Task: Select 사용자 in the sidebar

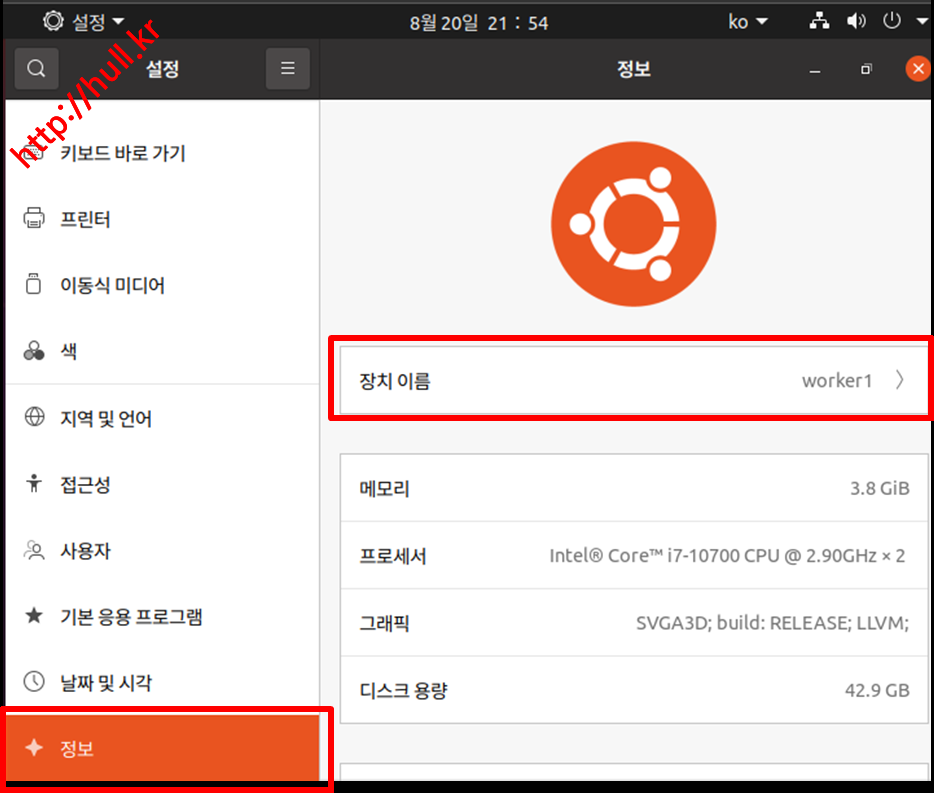Action: pos(162,551)
